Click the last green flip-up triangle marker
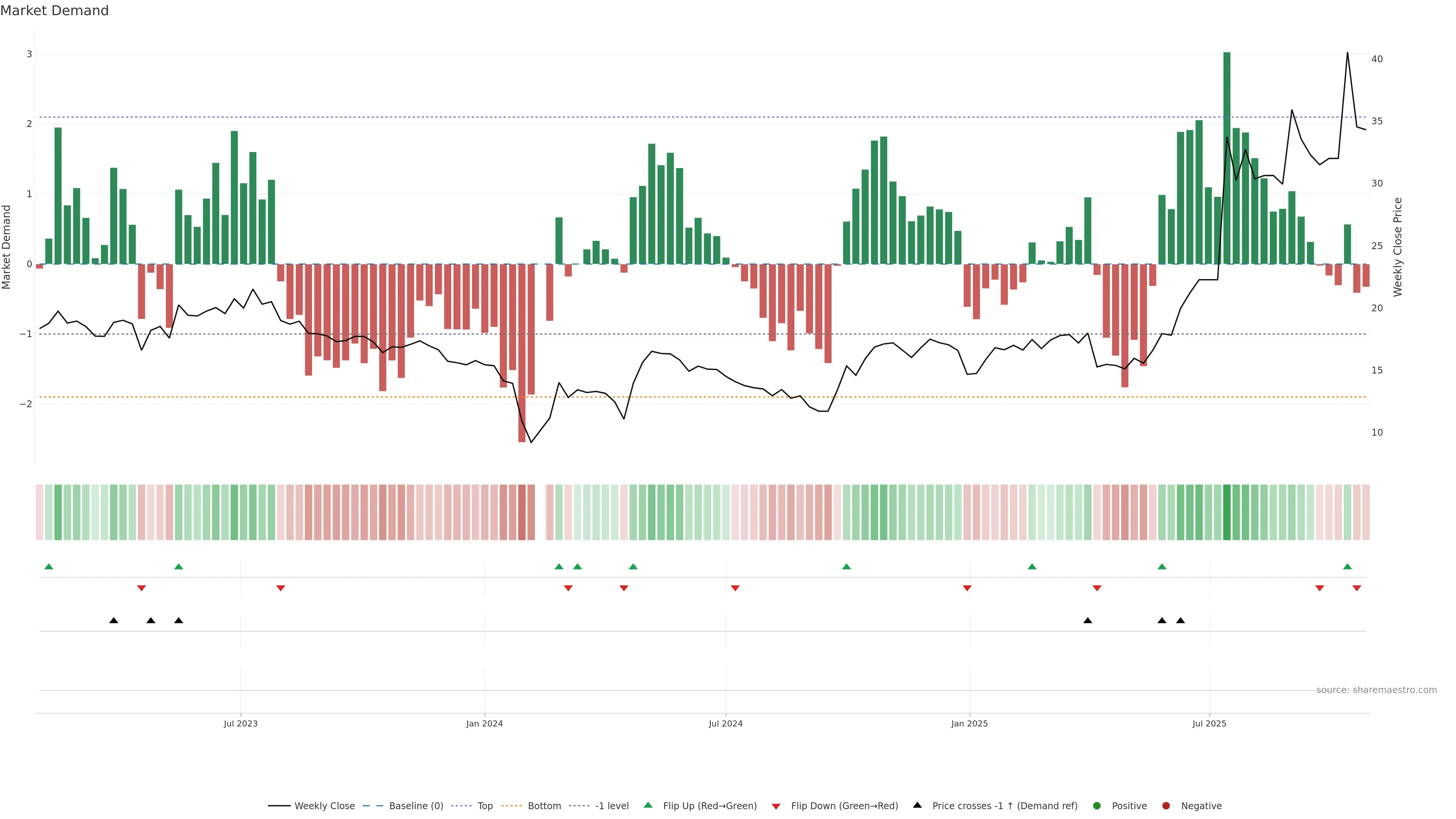The height and width of the screenshot is (819, 1456). (x=1348, y=567)
